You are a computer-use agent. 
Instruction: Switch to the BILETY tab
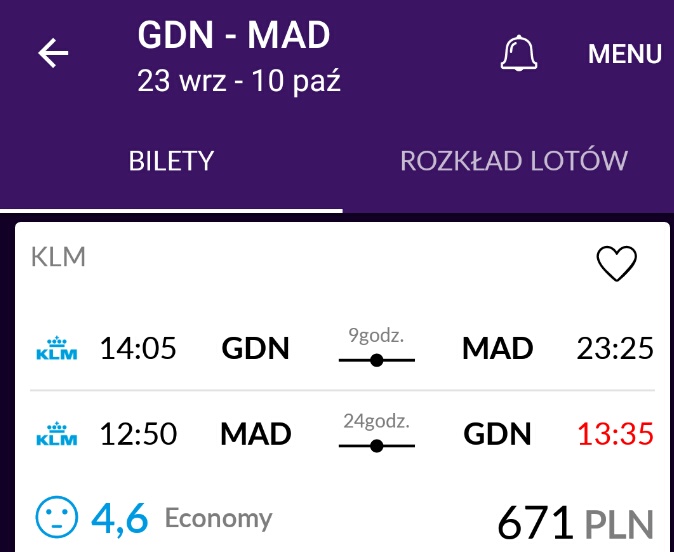(x=171, y=161)
